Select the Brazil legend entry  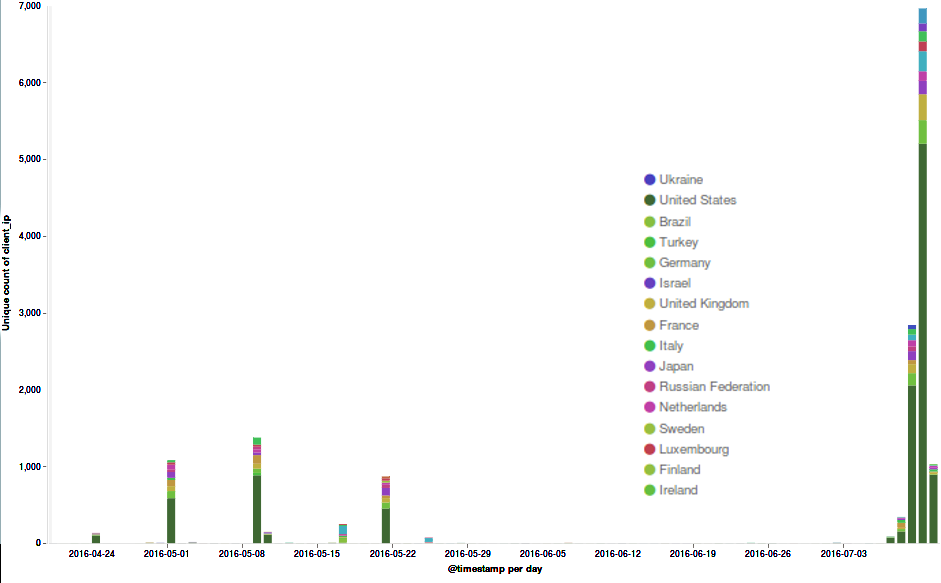(674, 222)
